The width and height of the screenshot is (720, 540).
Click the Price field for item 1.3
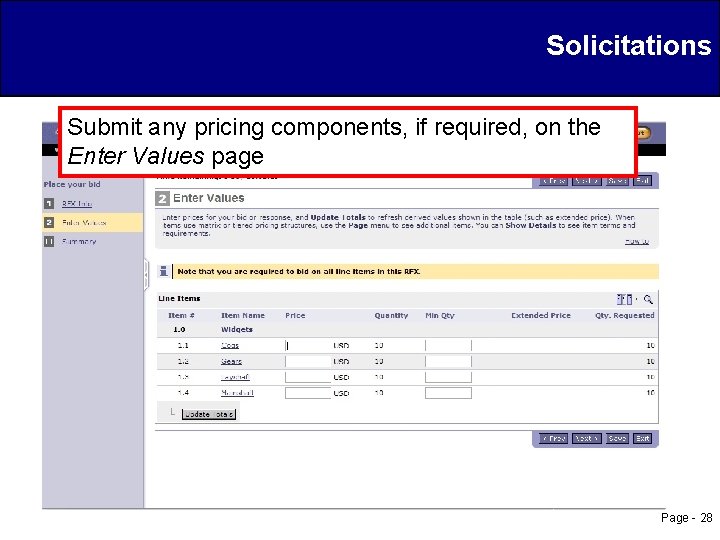[308, 377]
